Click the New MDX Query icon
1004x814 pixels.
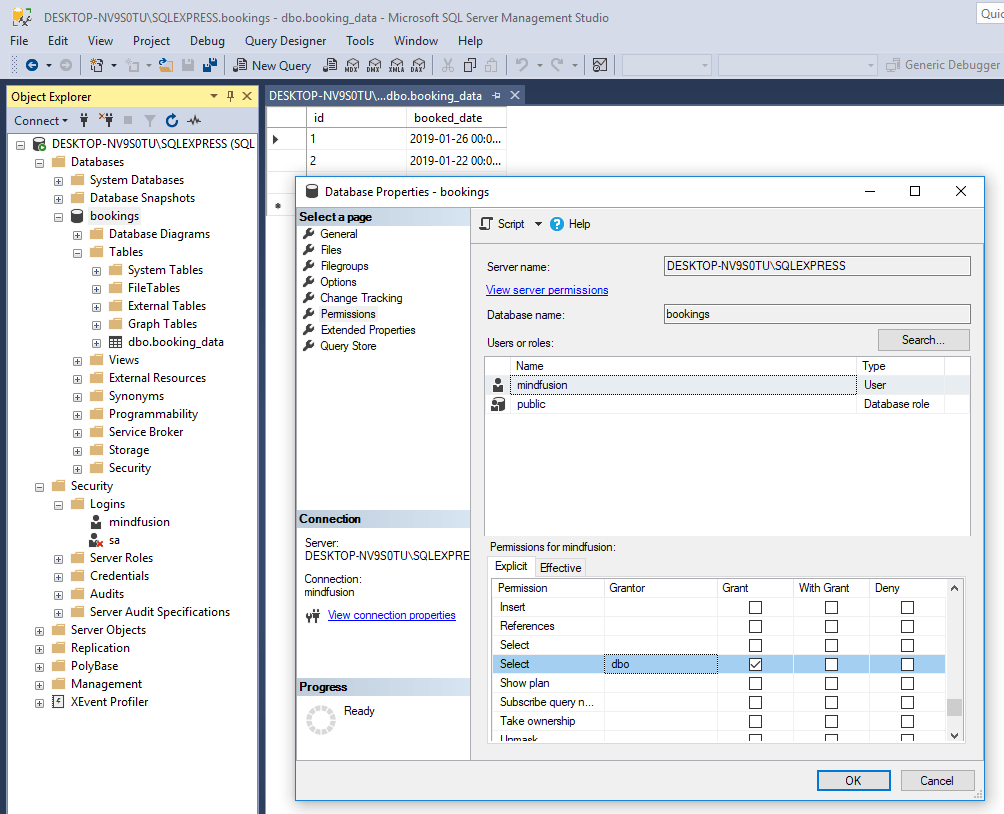point(352,65)
